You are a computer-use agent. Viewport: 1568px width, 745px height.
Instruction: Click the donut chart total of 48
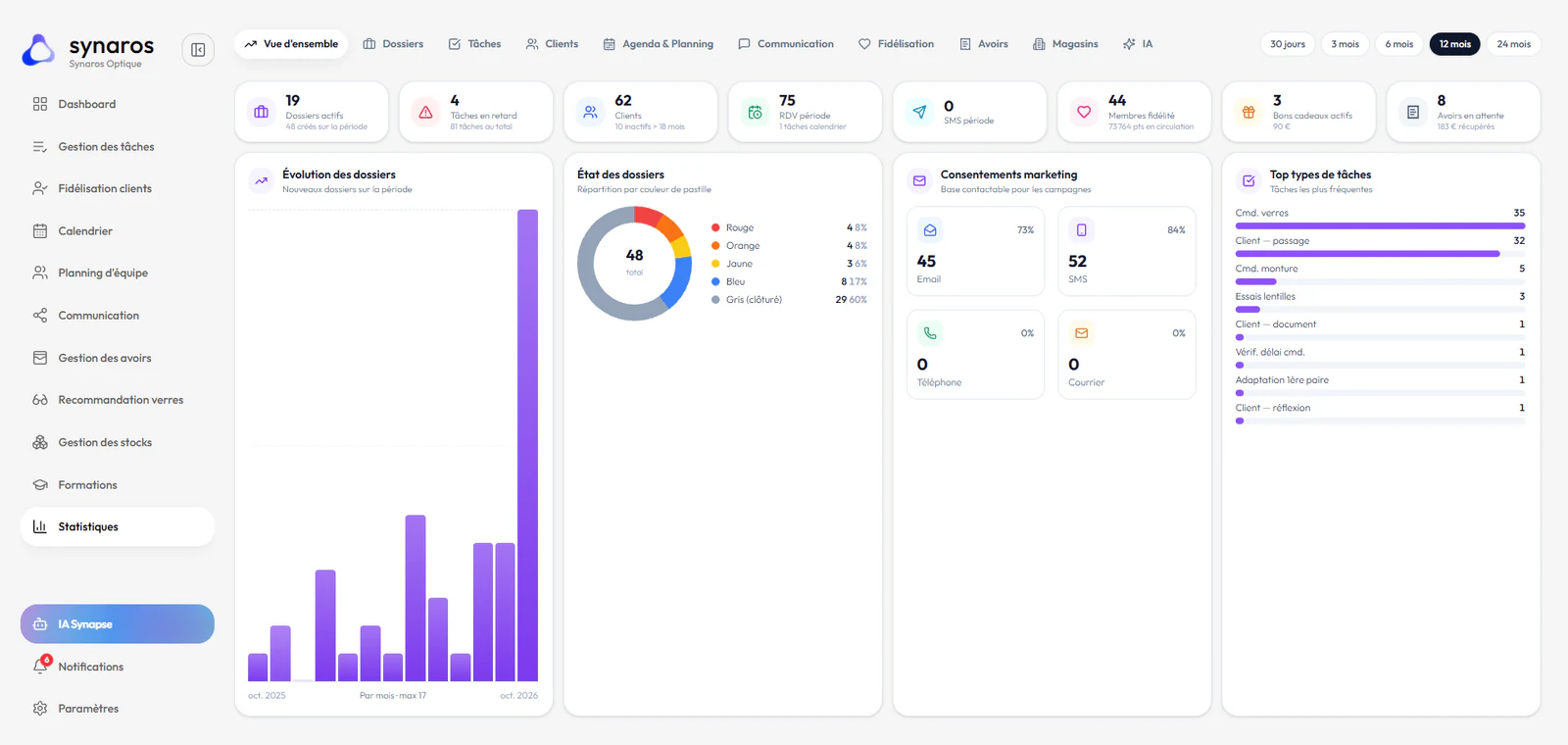pyautogui.click(x=635, y=255)
